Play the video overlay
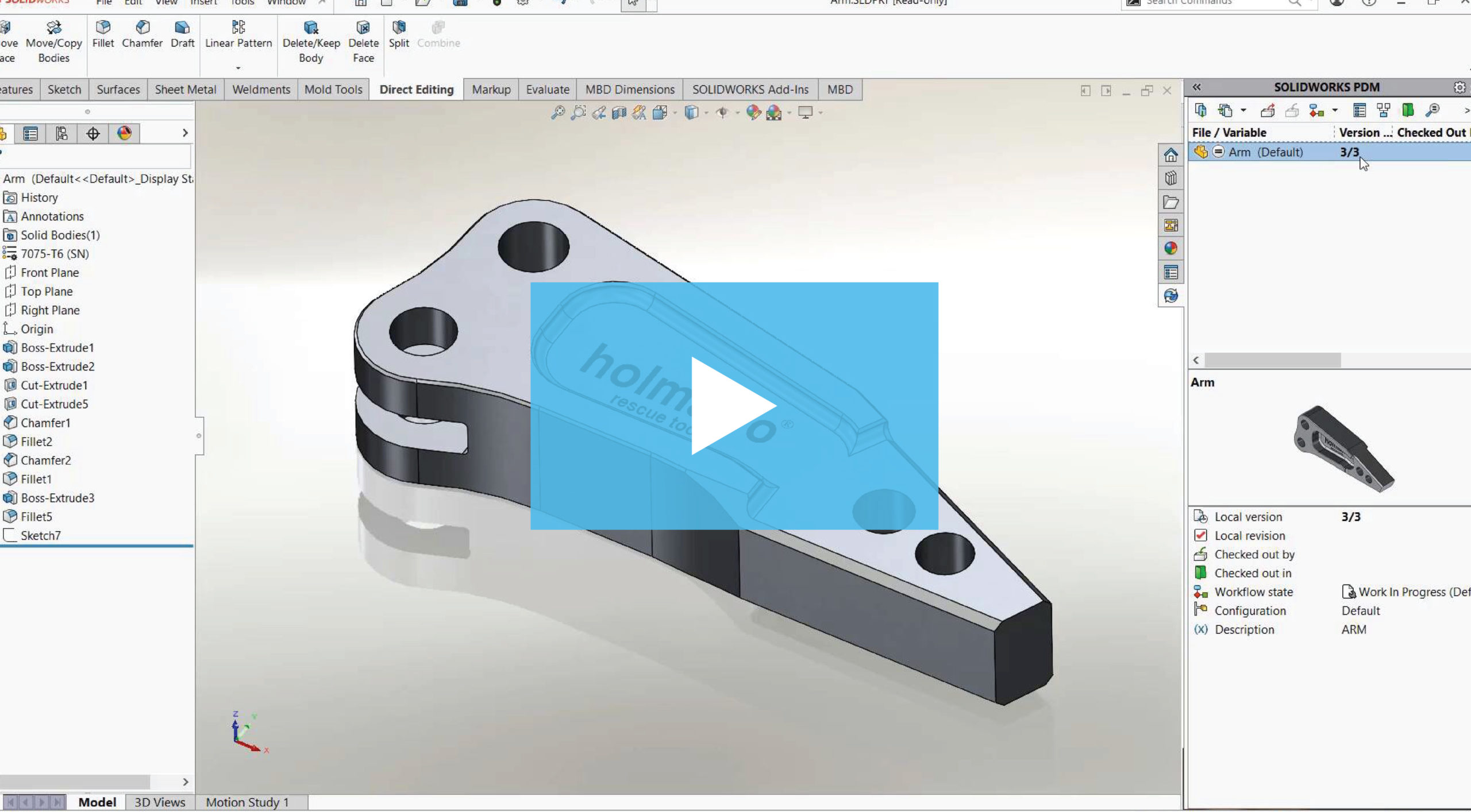Image resolution: width=1471 pixels, height=812 pixels. pyautogui.click(x=734, y=406)
